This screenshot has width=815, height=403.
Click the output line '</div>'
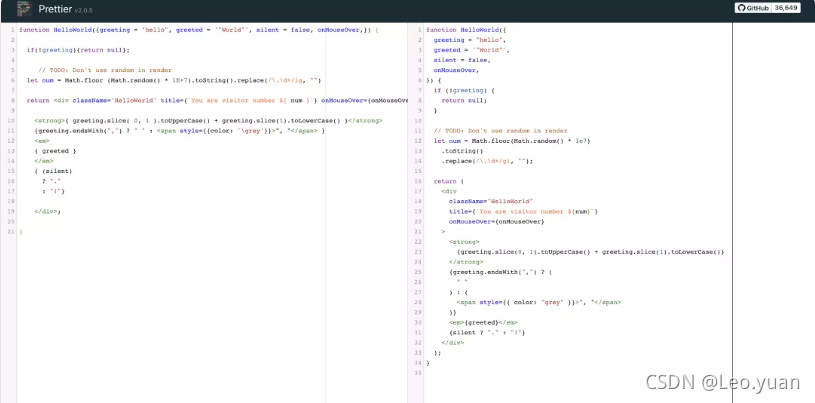coord(453,343)
